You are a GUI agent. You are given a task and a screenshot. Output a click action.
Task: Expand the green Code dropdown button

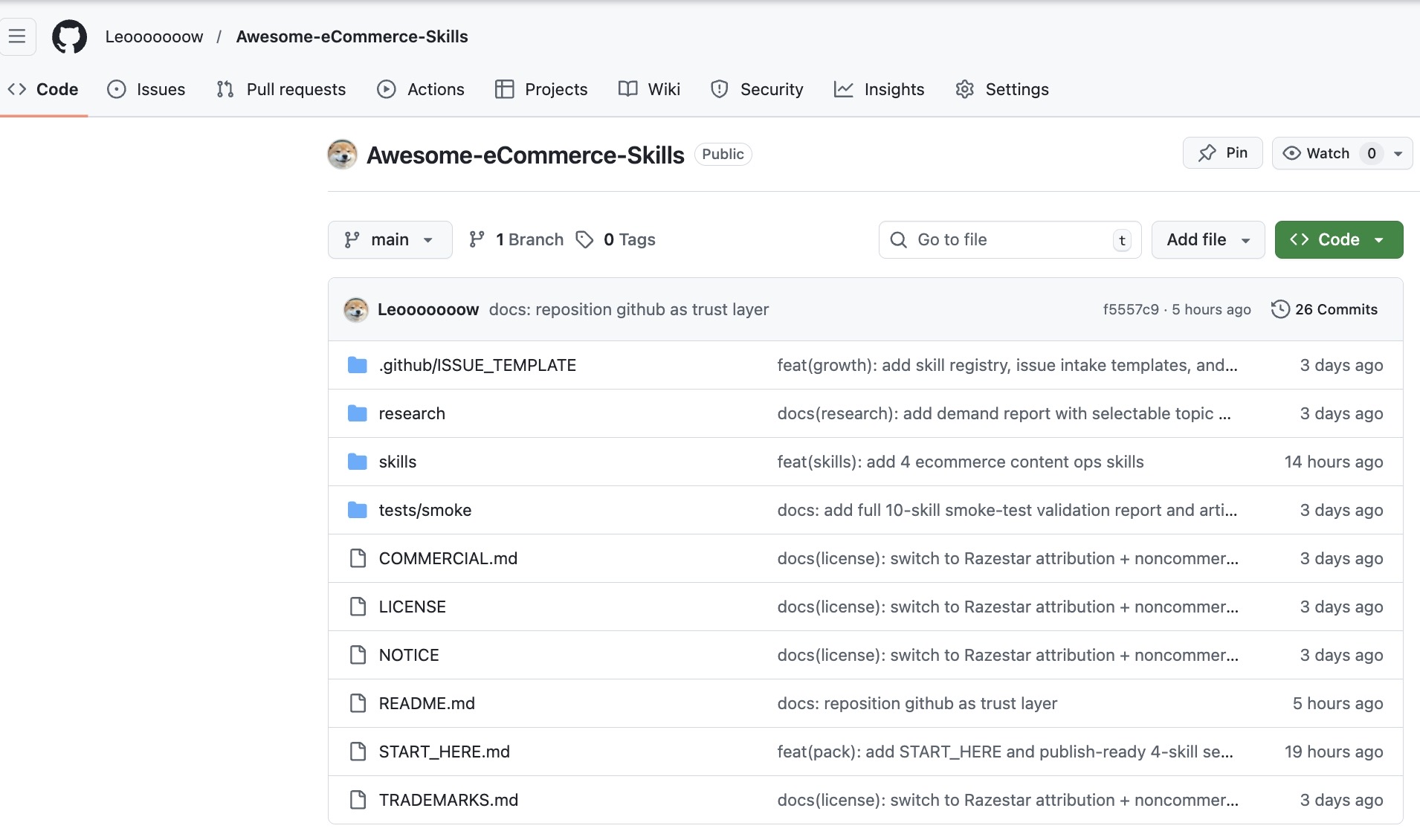tap(1338, 239)
